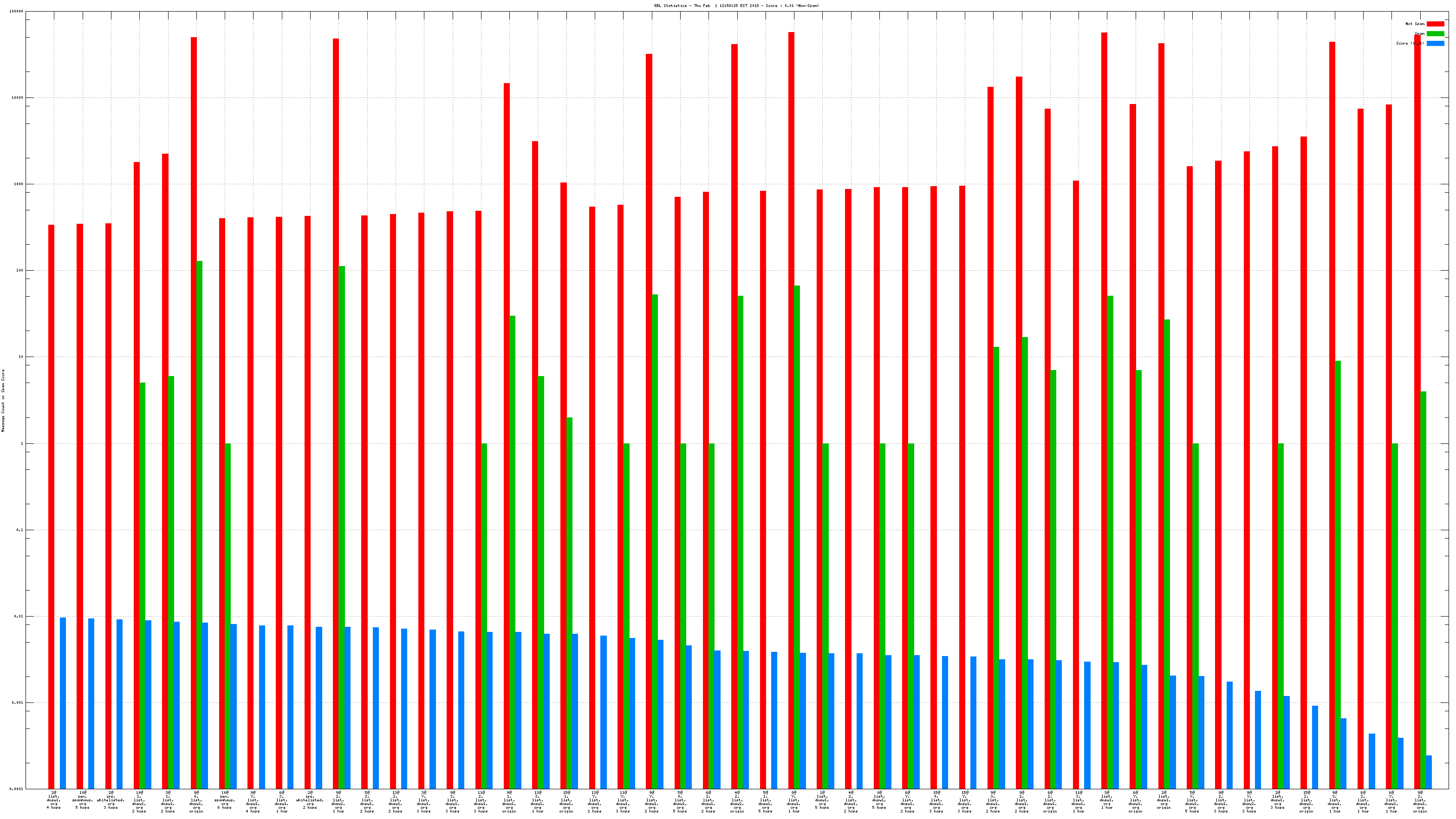Click the 'Message Count or Spam Score' axis label
The height and width of the screenshot is (819, 1456).
[3, 401]
